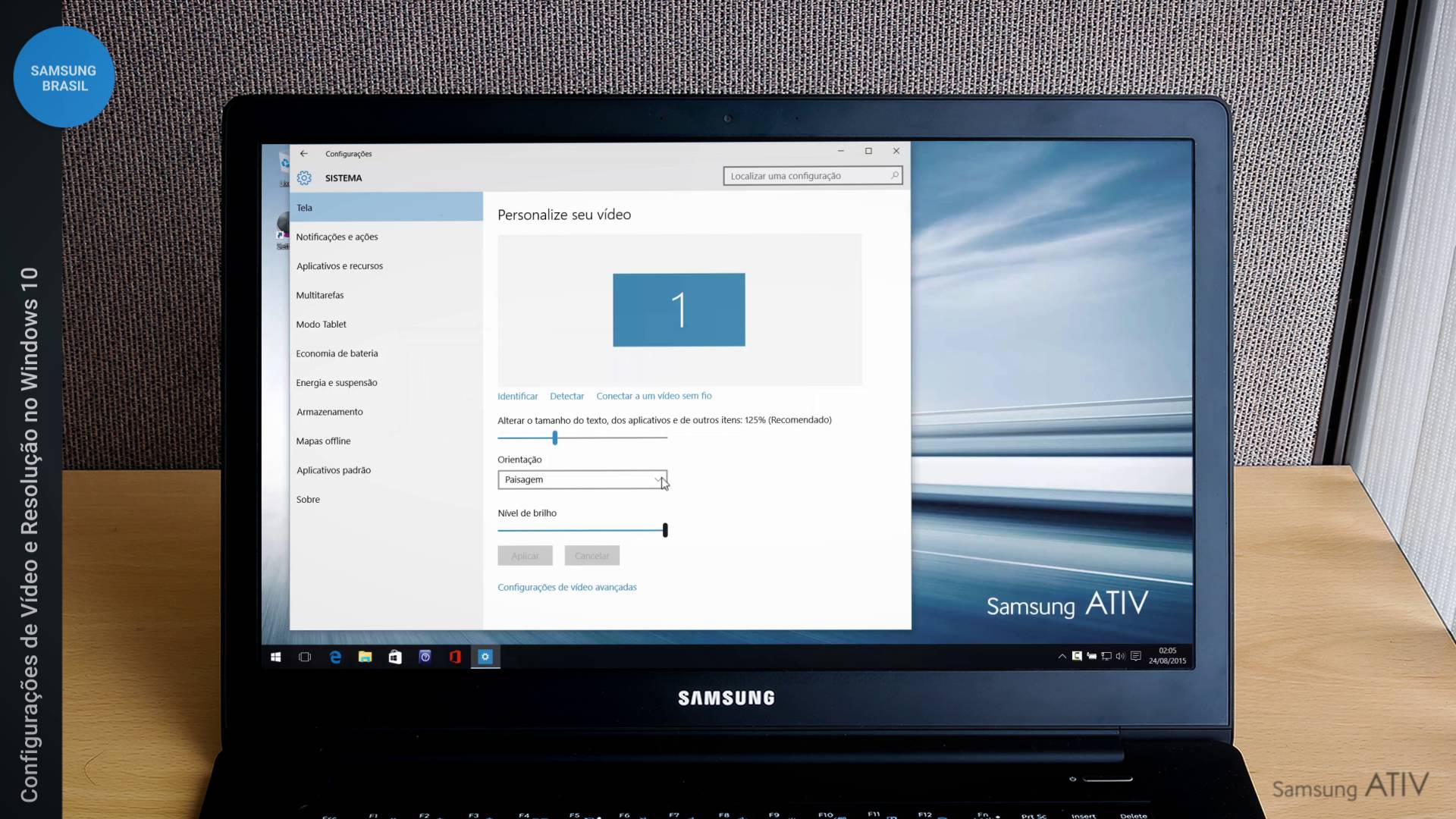Minimize the Configurações window
The image size is (1456, 819).
(841, 151)
